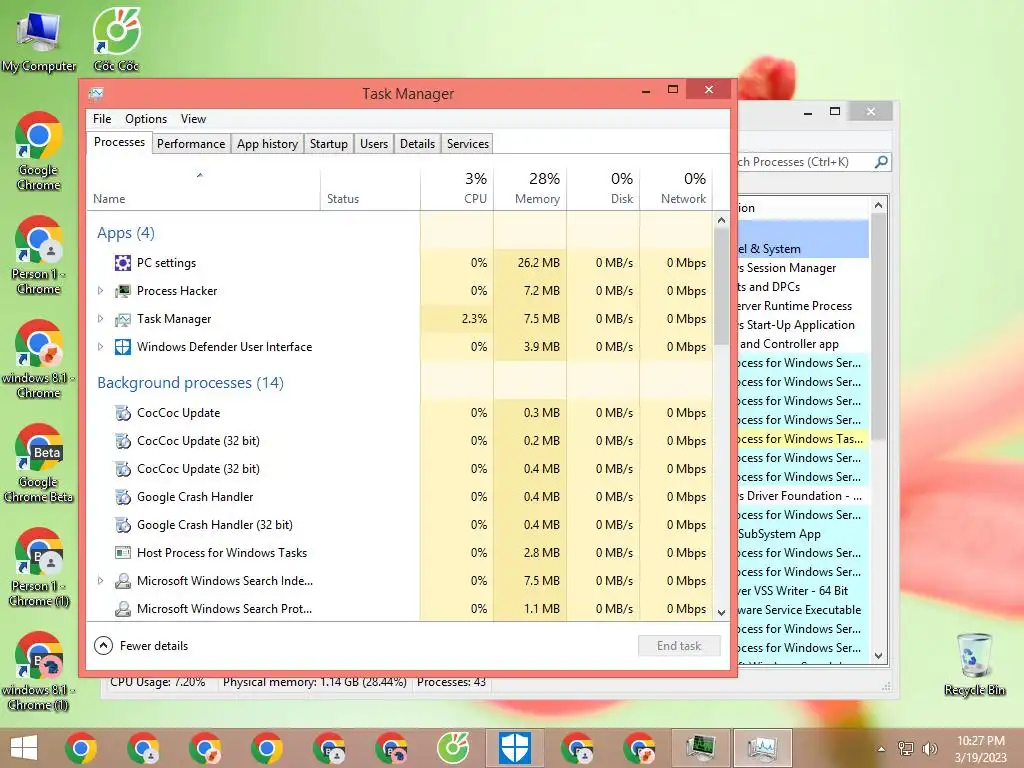This screenshot has width=1024, height=768.
Task: Select the Apps (4) group header
Action: click(126, 233)
